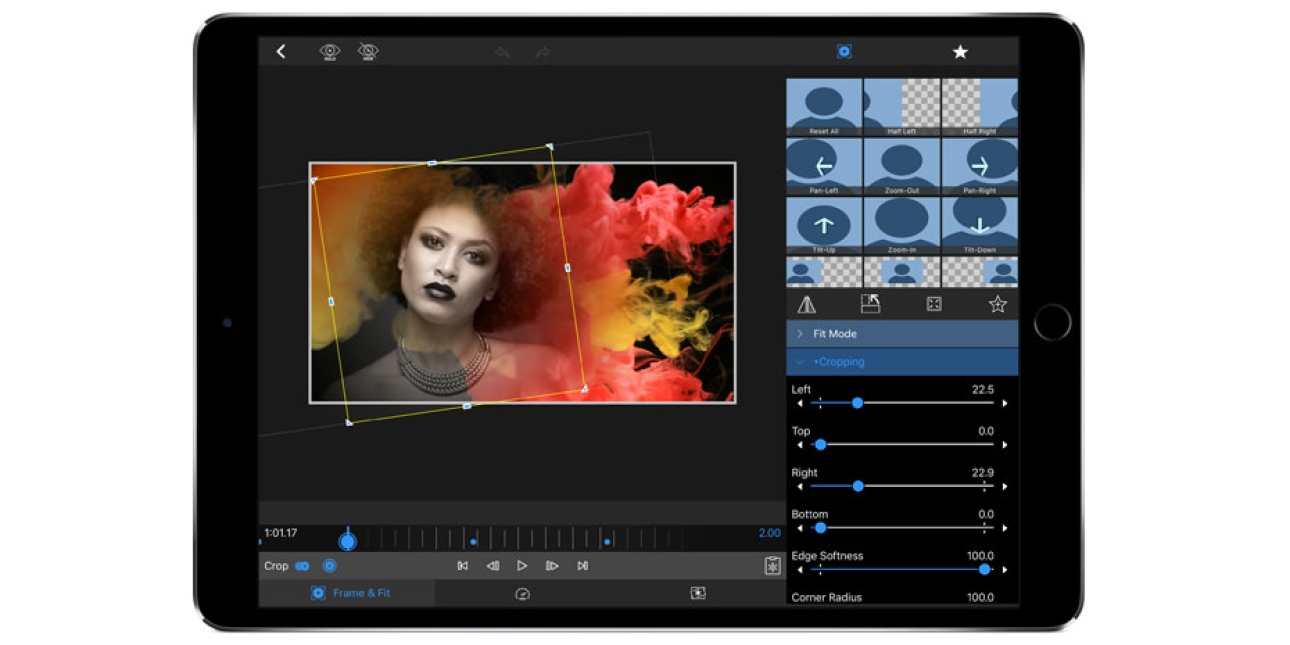This screenshot has width=1290, height=645.
Task: Open the star favorites presets tab
Action: point(959,52)
